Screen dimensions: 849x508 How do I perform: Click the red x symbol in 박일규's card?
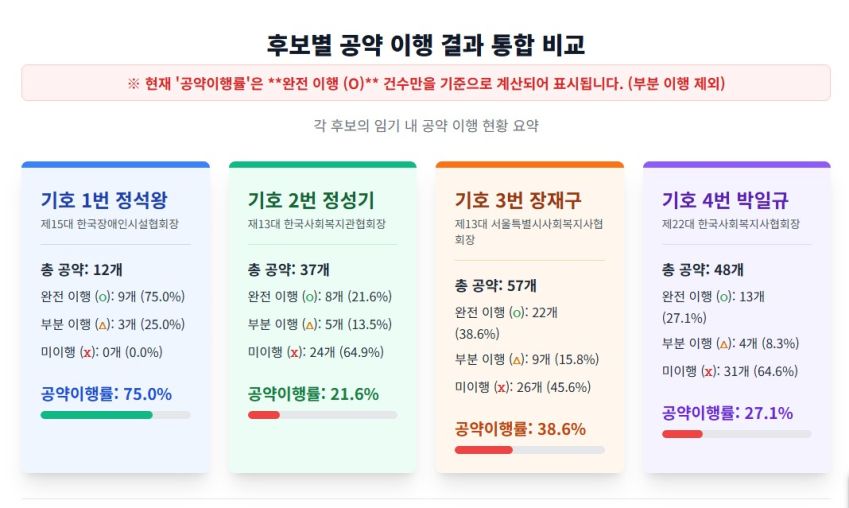tap(708, 371)
